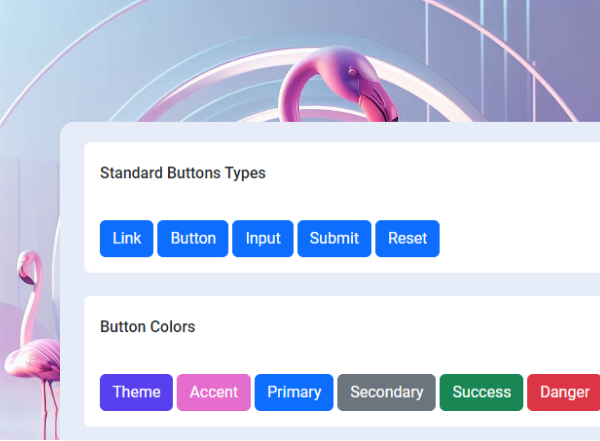This screenshot has width=600, height=441.
Task: Click the red Danger button
Action: (564, 392)
